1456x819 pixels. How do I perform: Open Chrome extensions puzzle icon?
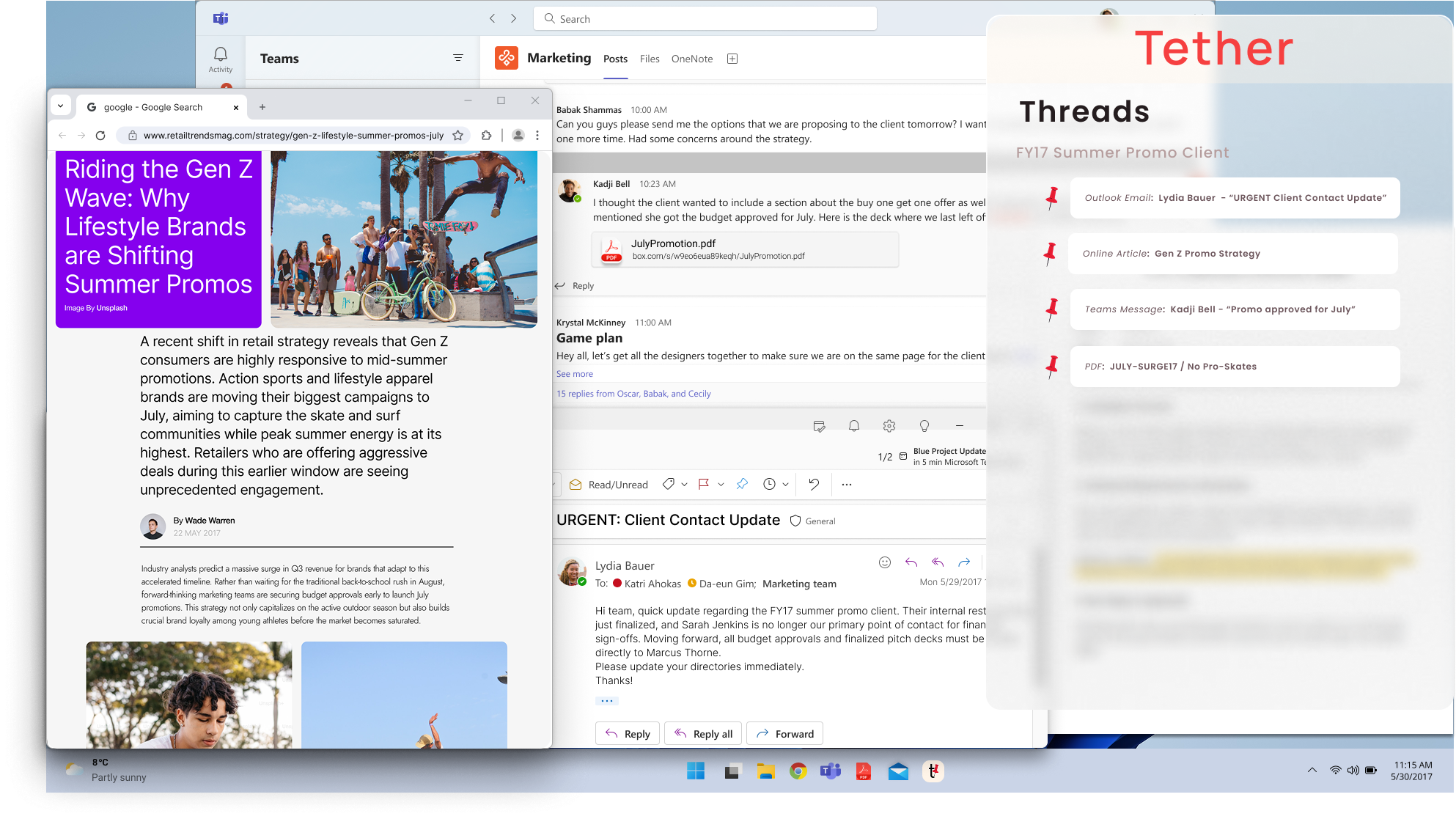[x=486, y=136]
